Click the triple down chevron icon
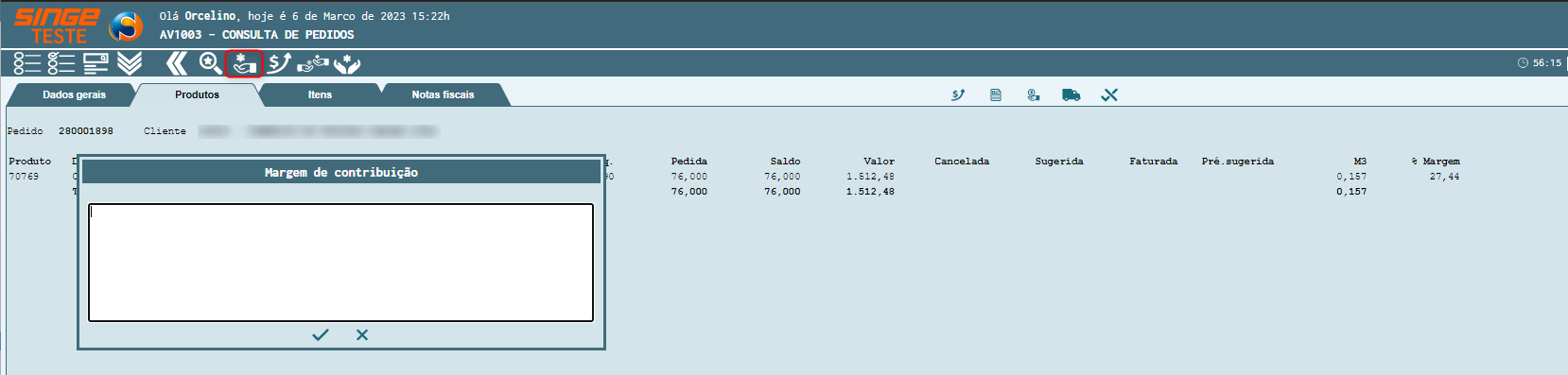This screenshot has width=1568, height=375. click(x=130, y=63)
